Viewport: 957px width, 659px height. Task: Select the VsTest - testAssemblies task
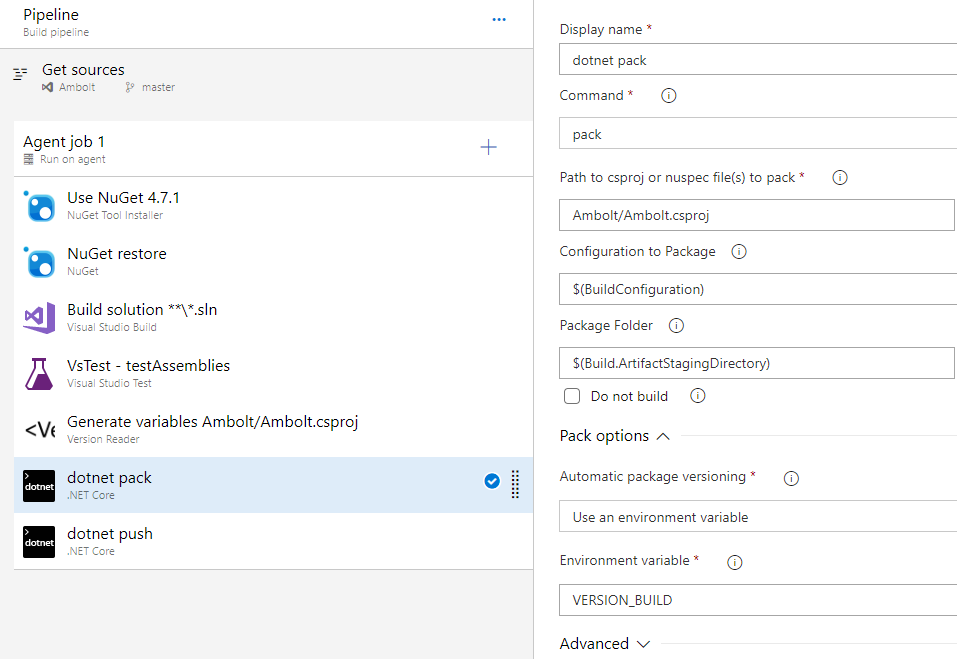[x=273, y=373]
